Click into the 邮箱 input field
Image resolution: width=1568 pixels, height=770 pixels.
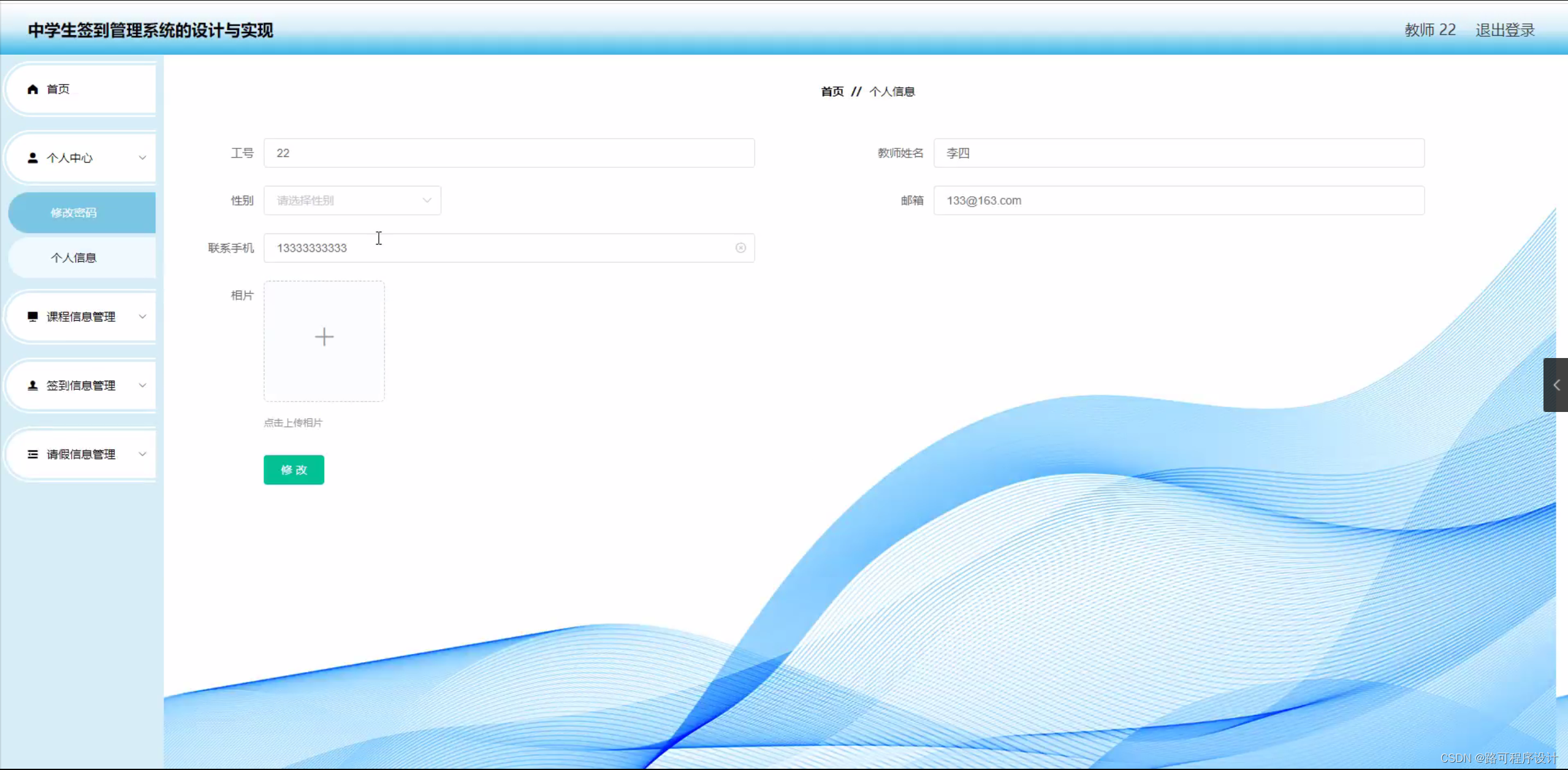tap(1178, 200)
